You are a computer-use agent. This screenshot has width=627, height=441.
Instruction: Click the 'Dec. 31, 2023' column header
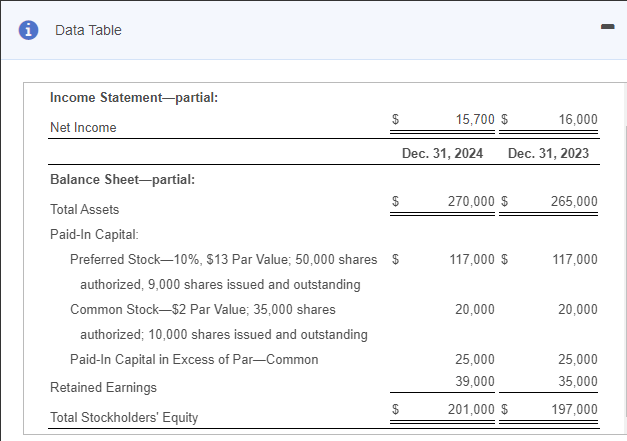(x=548, y=153)
